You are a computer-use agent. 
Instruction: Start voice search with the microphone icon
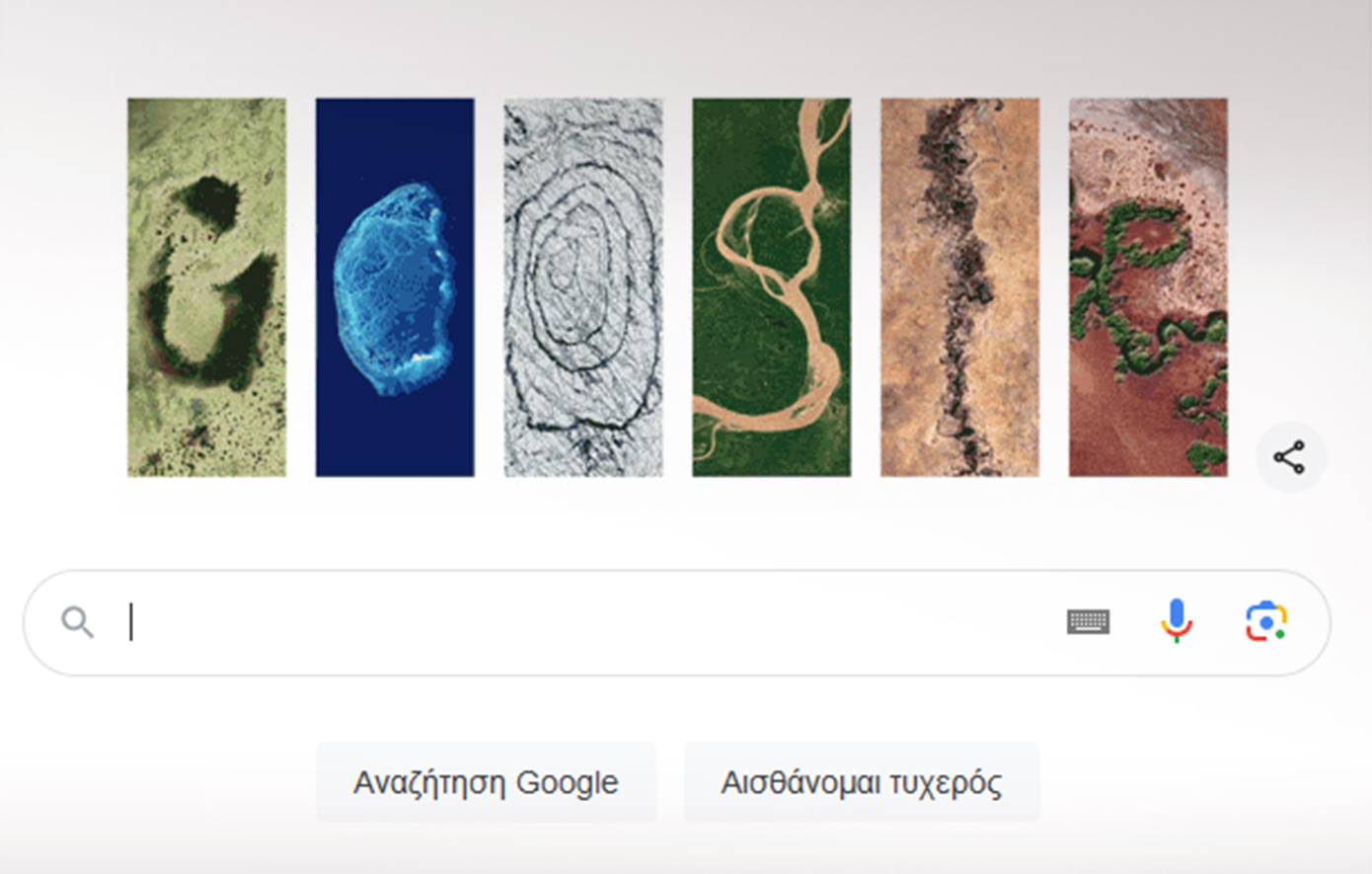[x=1176, y=622]
